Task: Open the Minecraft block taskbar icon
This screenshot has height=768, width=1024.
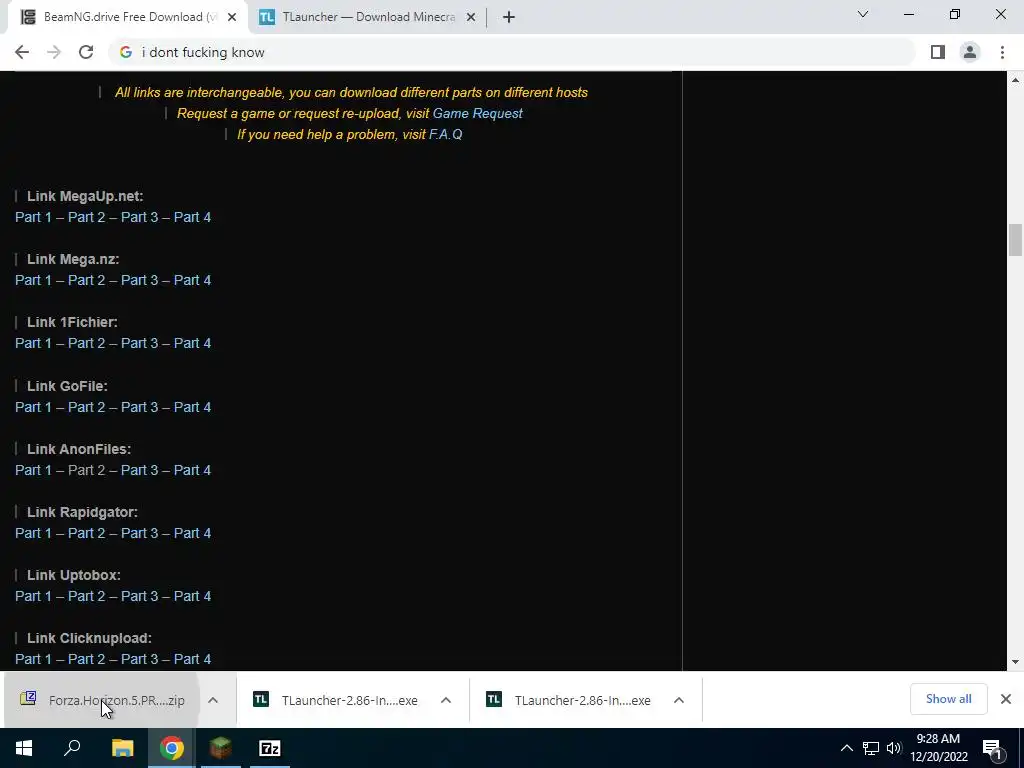Action: coord(221,748)
